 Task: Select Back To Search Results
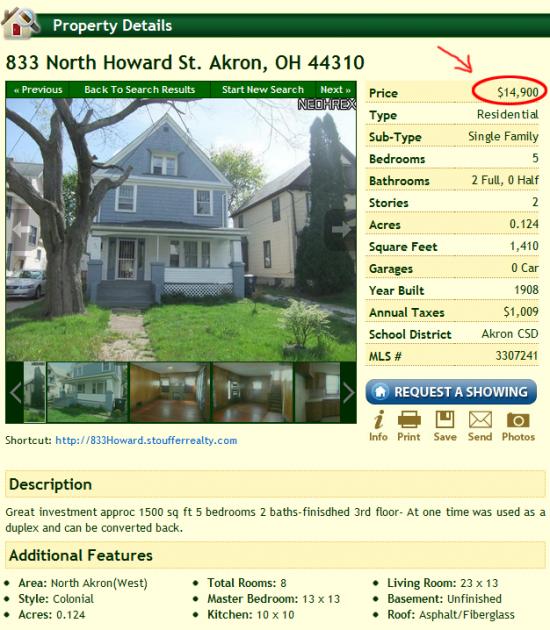[x=139, y=90]
